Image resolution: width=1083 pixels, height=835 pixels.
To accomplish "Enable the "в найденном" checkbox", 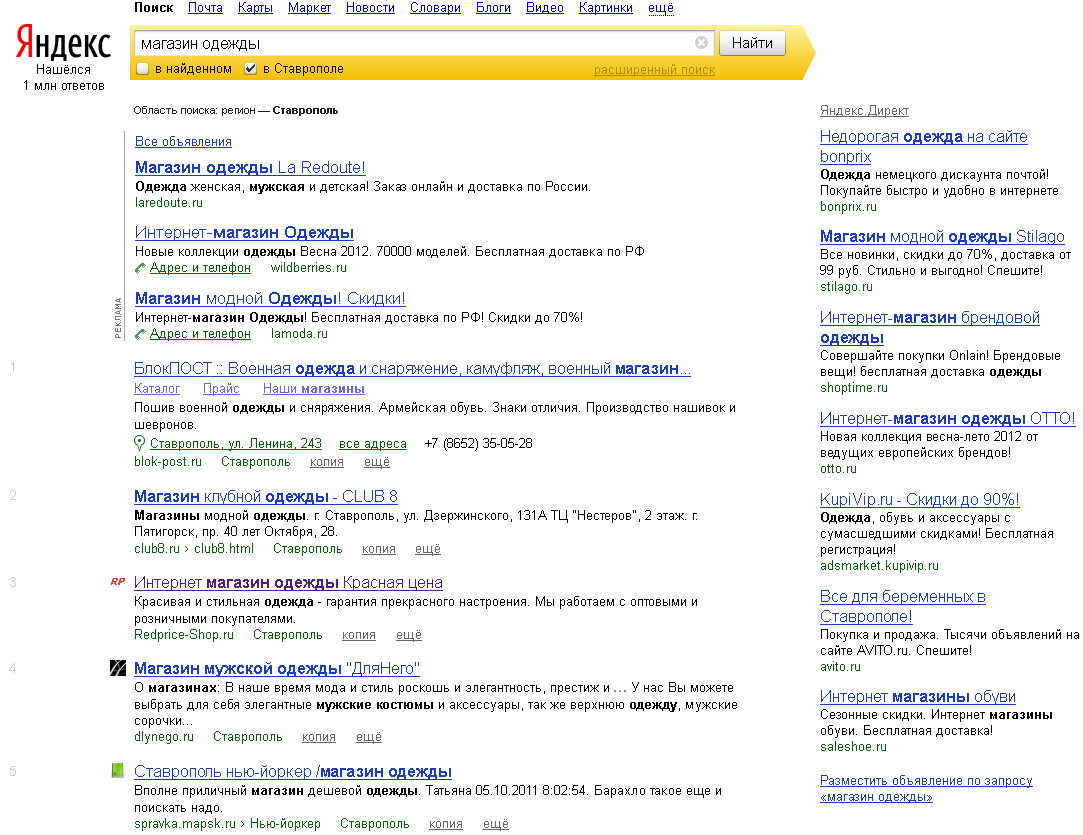I will pos(143,69).
